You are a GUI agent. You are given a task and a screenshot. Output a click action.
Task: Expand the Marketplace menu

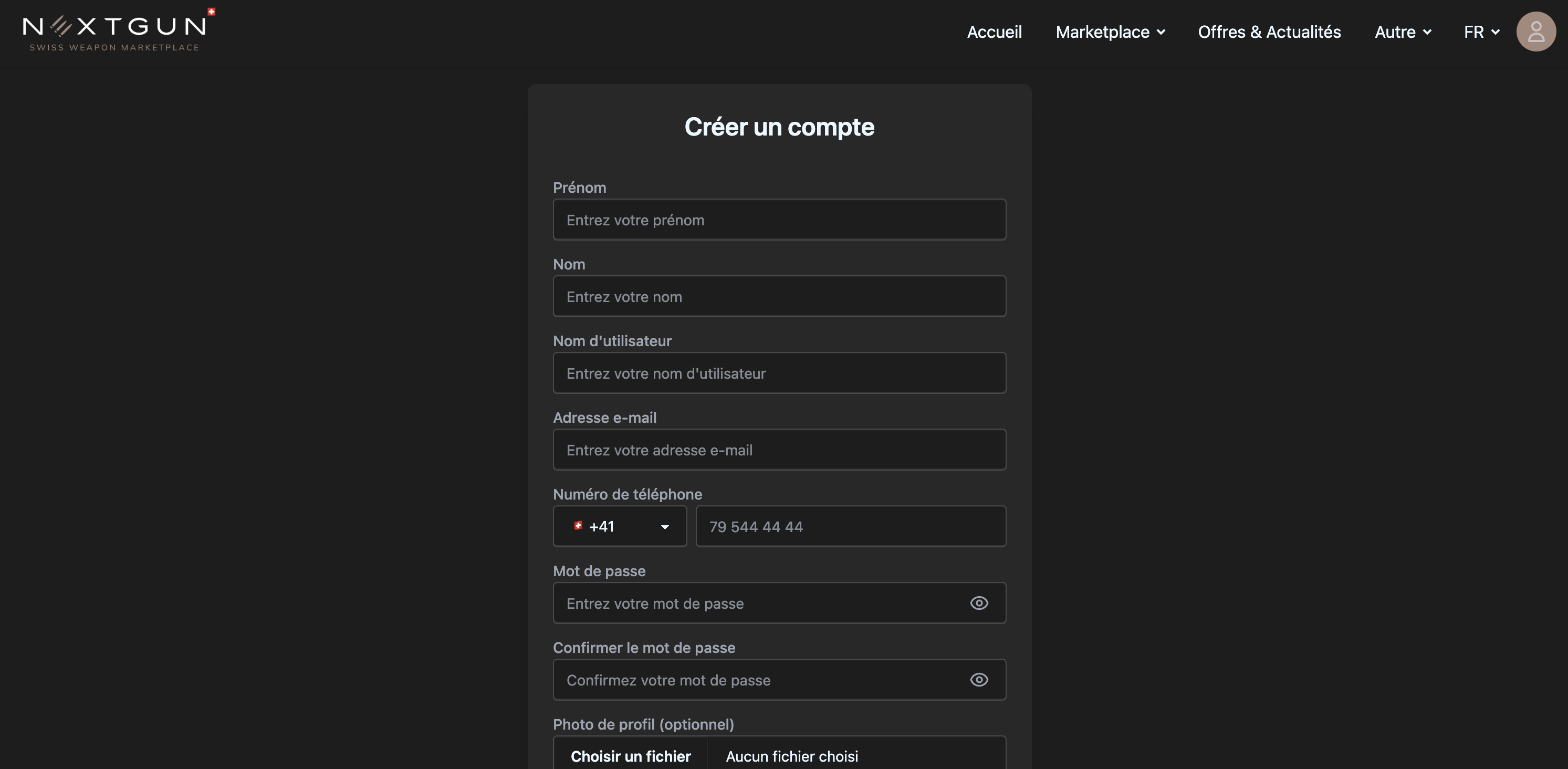1110,32
